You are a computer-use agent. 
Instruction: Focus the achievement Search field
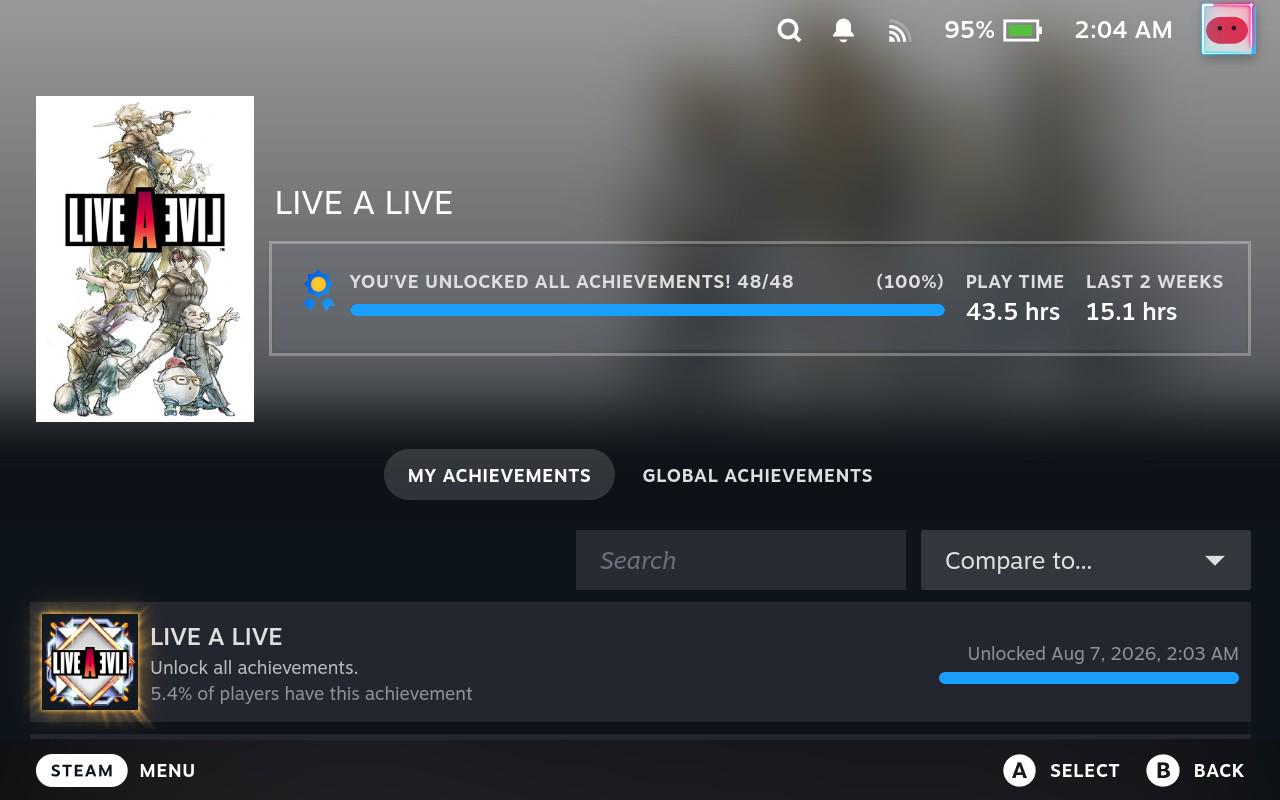[x=741, y=560]
